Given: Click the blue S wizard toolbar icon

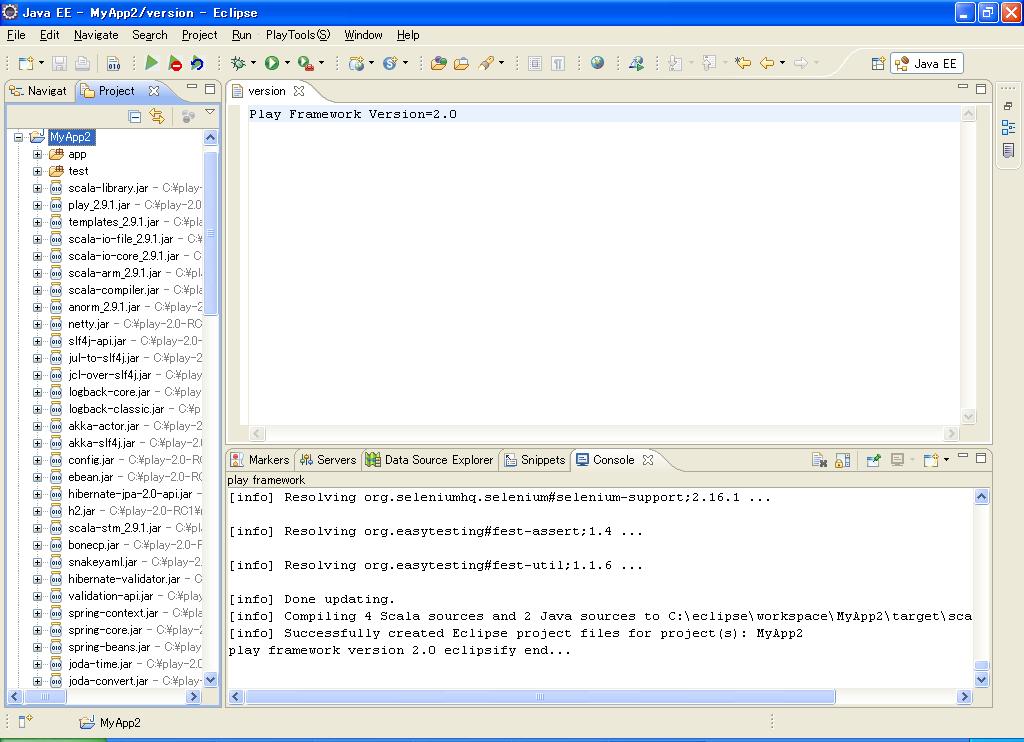Looking at the screenshot, I should click(390, 63).
